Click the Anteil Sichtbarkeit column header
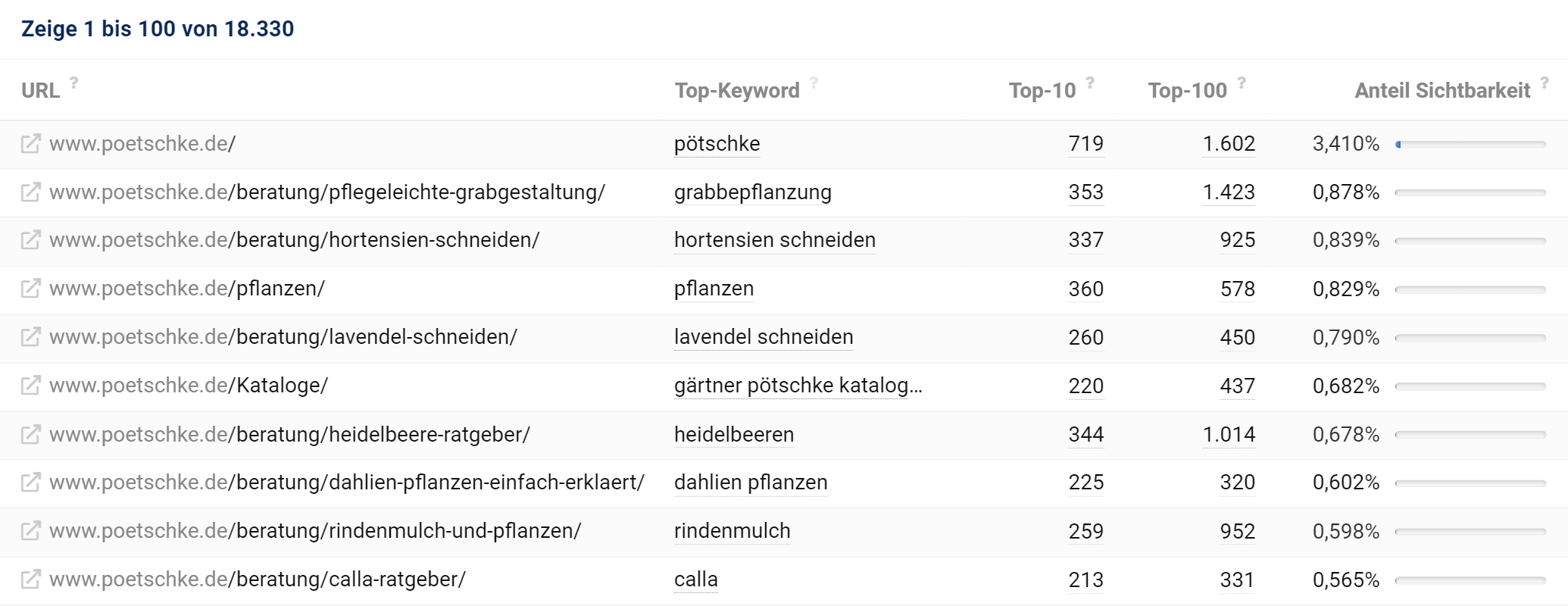Screen dimensions: 1568x606 point(1442,91)
